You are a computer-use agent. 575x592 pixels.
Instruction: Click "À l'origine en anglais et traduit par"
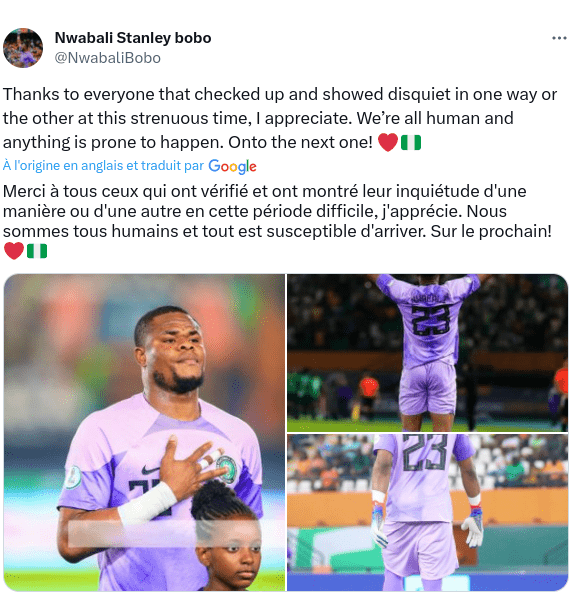(103, 166)
